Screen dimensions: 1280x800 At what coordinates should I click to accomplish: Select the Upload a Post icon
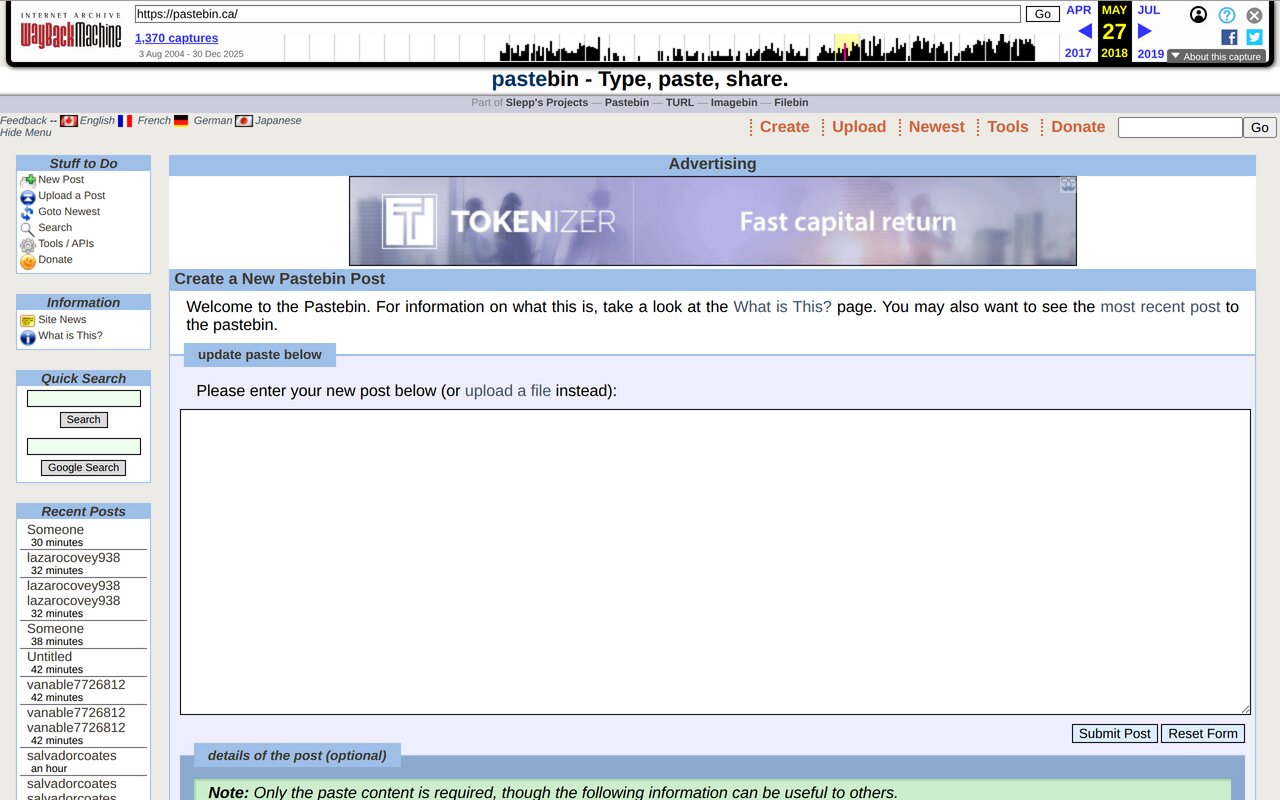click(x=27, y=195)
